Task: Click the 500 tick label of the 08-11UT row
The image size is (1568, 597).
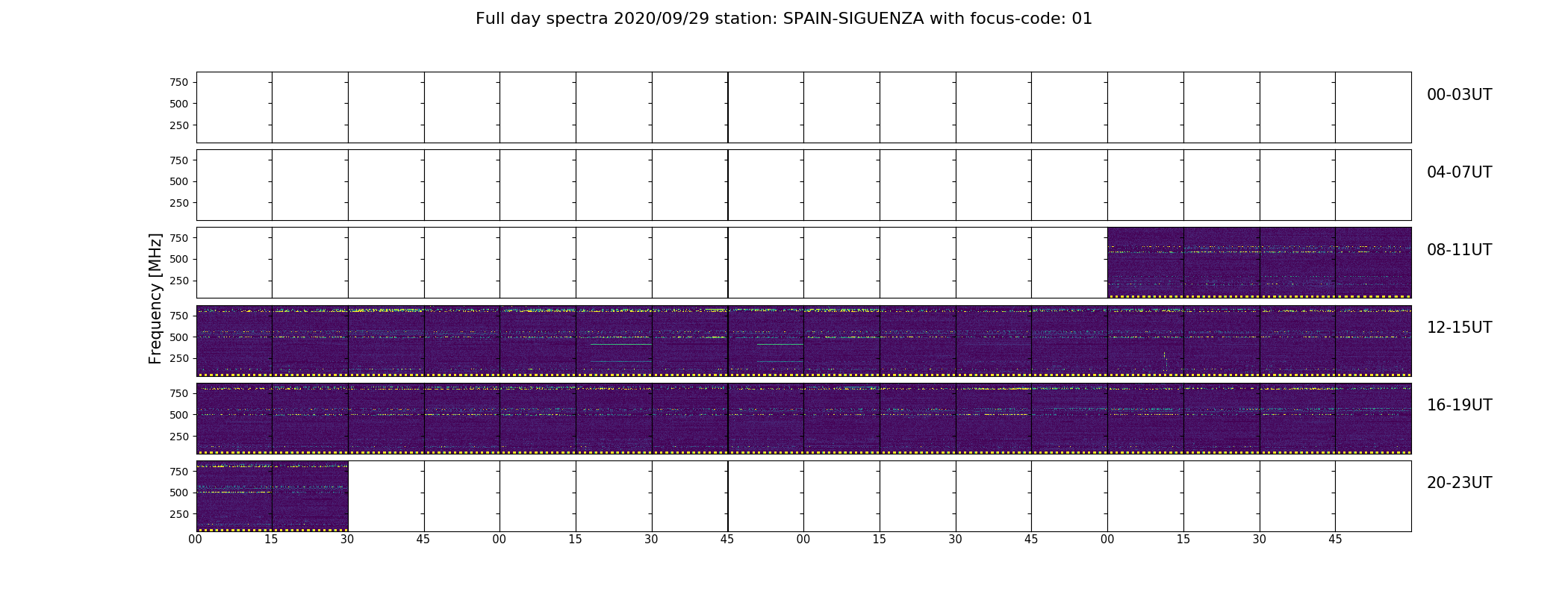Action: click(x=179, y=259)
